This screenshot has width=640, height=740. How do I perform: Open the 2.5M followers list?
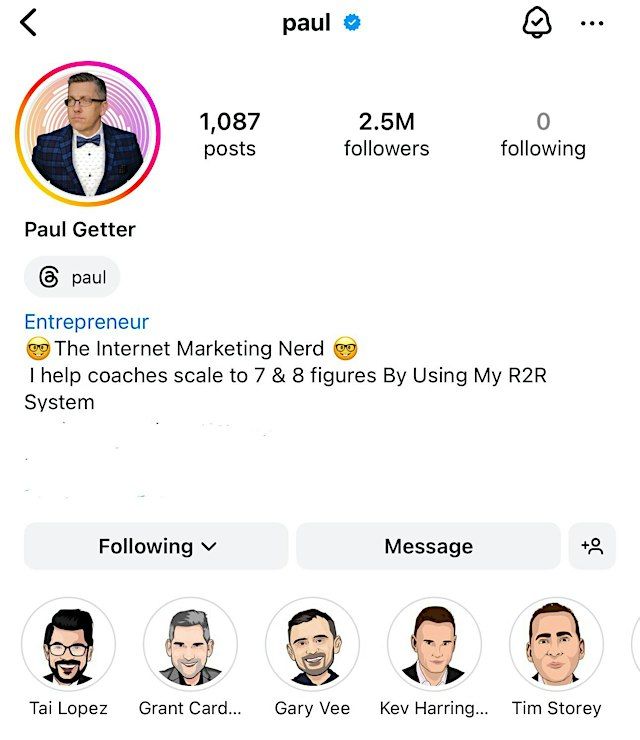387,134
